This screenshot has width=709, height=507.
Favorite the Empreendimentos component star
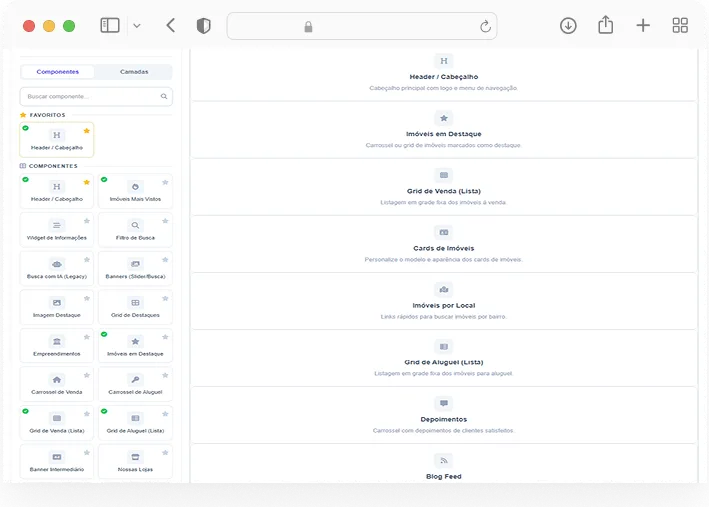coord(86,337)
